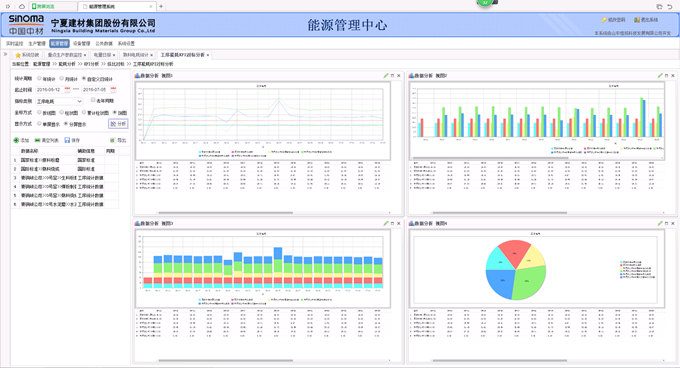680x368 pixels.
Task: Click the Save floppy disk icon
Action: coord(67,140)
